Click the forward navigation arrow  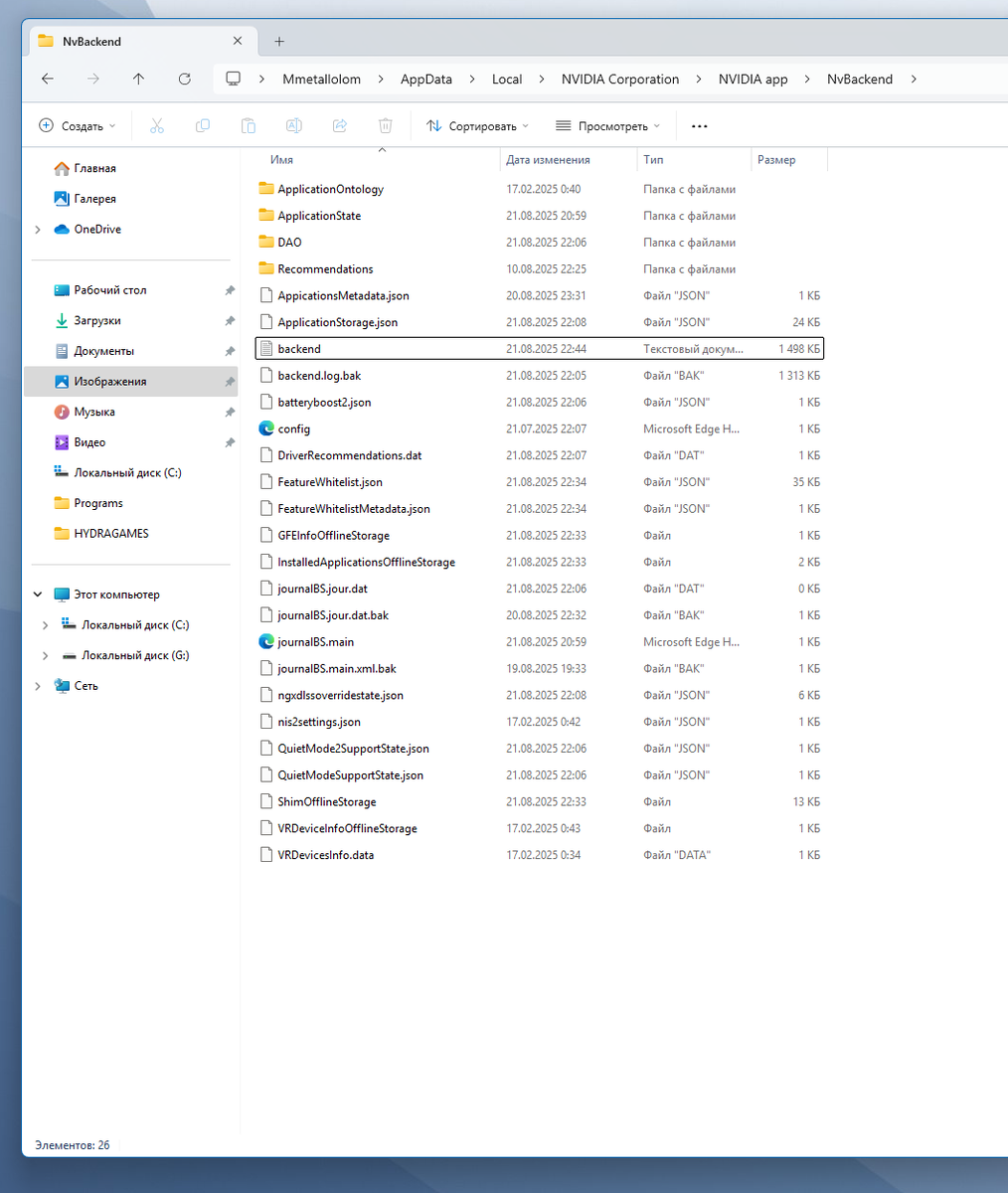pos(93,79)
